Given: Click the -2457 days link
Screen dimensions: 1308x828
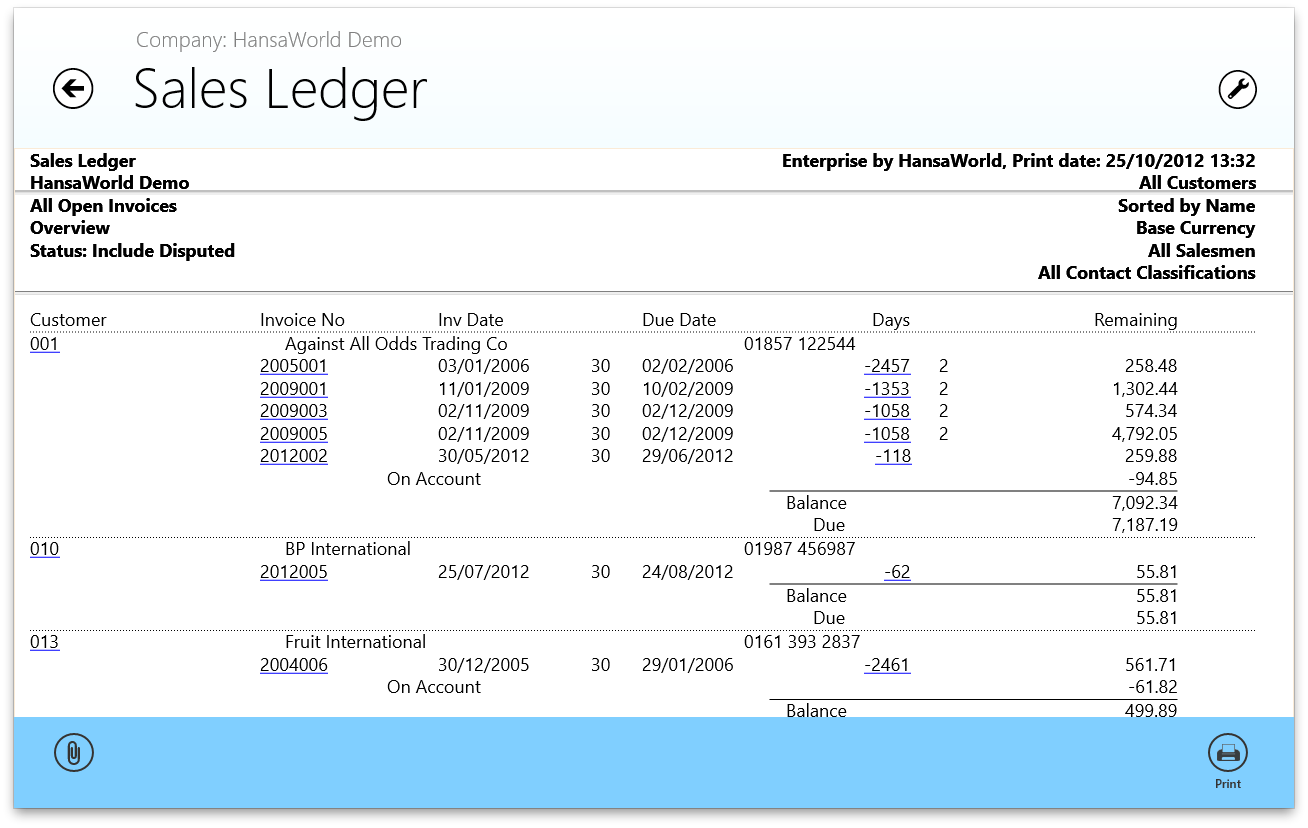Looking at the screenshot, I should click(887, 366).
